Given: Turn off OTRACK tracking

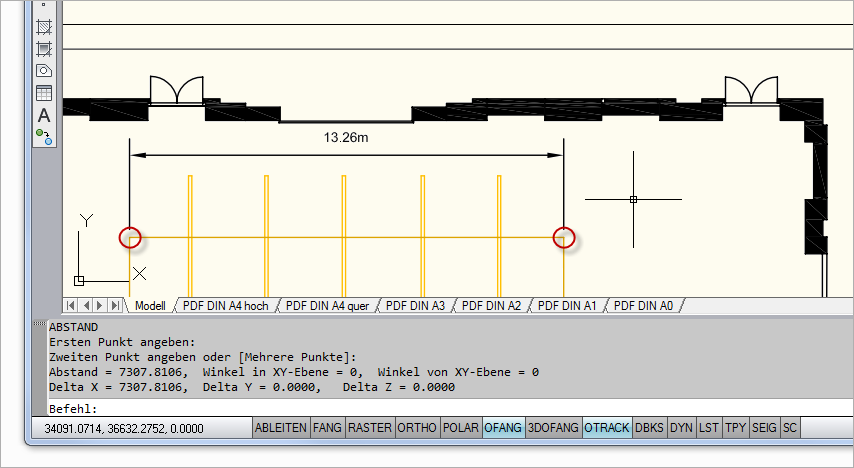Looking at the screenshot, I should [x=607, y=428].
